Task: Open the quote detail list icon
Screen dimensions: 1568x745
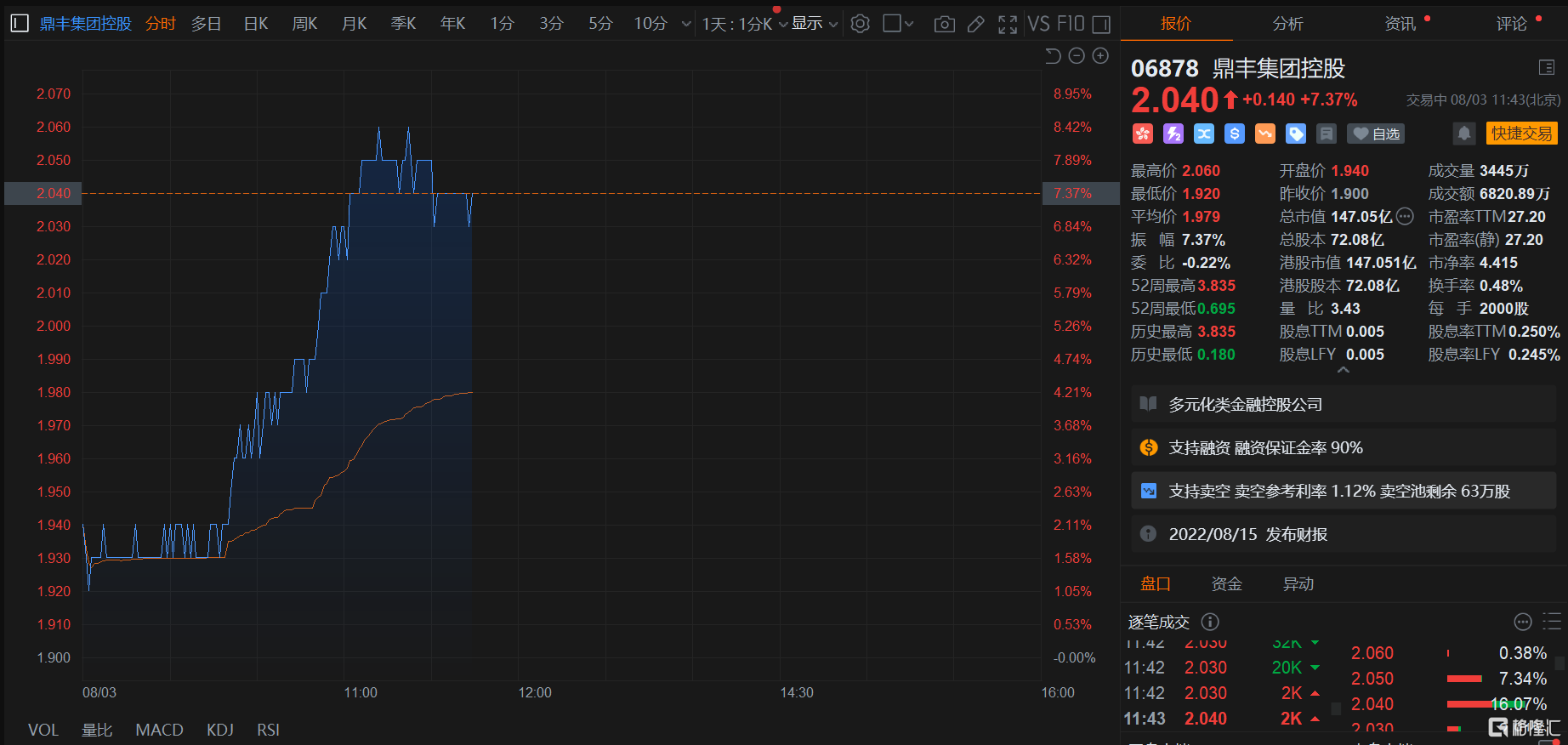Action: point(1547,68)
